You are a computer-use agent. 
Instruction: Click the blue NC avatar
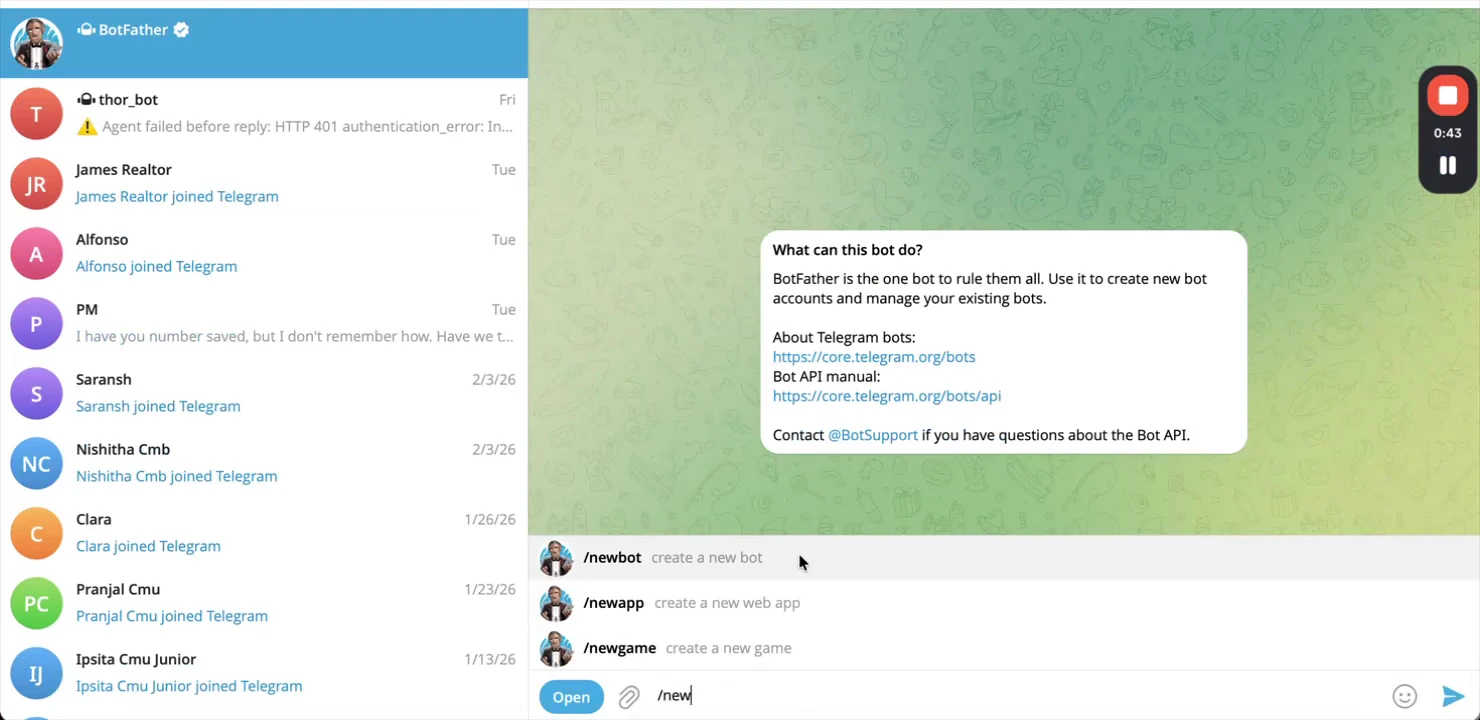(36, 463)
